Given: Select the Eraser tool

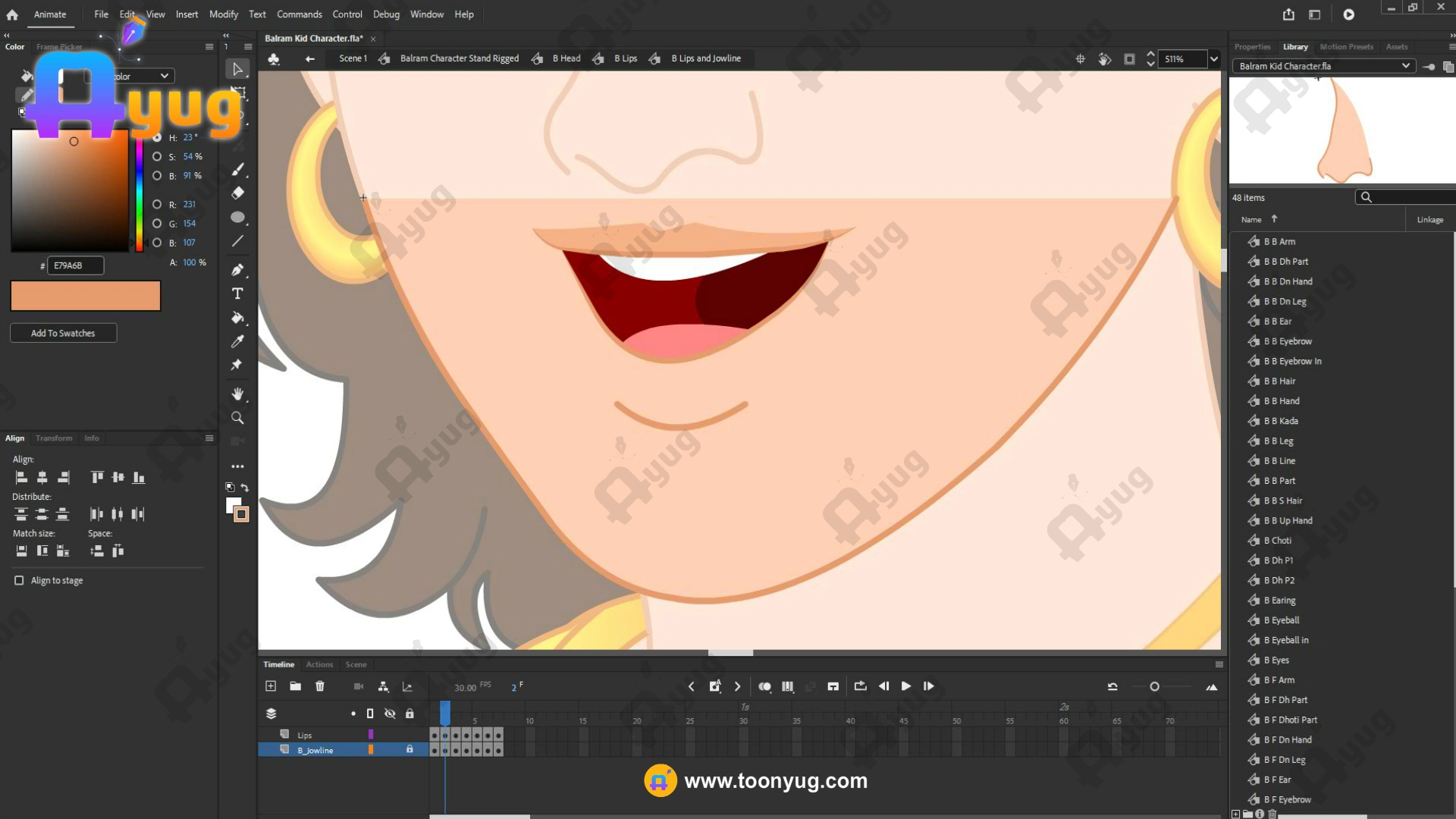Looking at the screenshot, I should [237, 193].
